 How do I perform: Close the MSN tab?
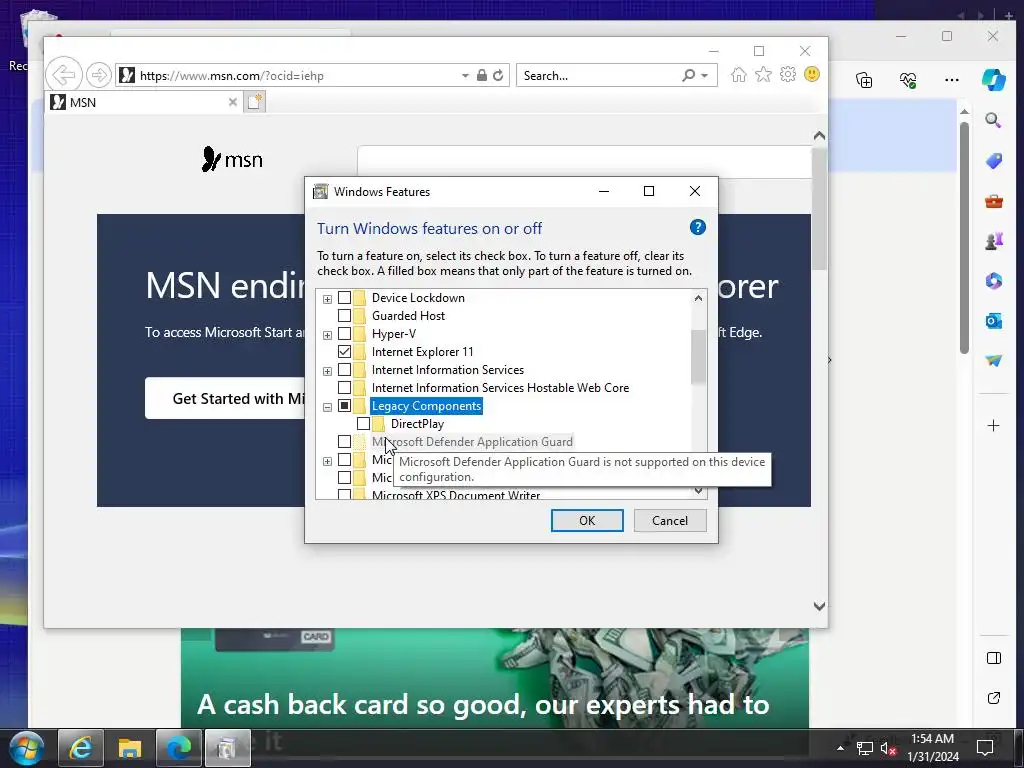coord(232,102)
